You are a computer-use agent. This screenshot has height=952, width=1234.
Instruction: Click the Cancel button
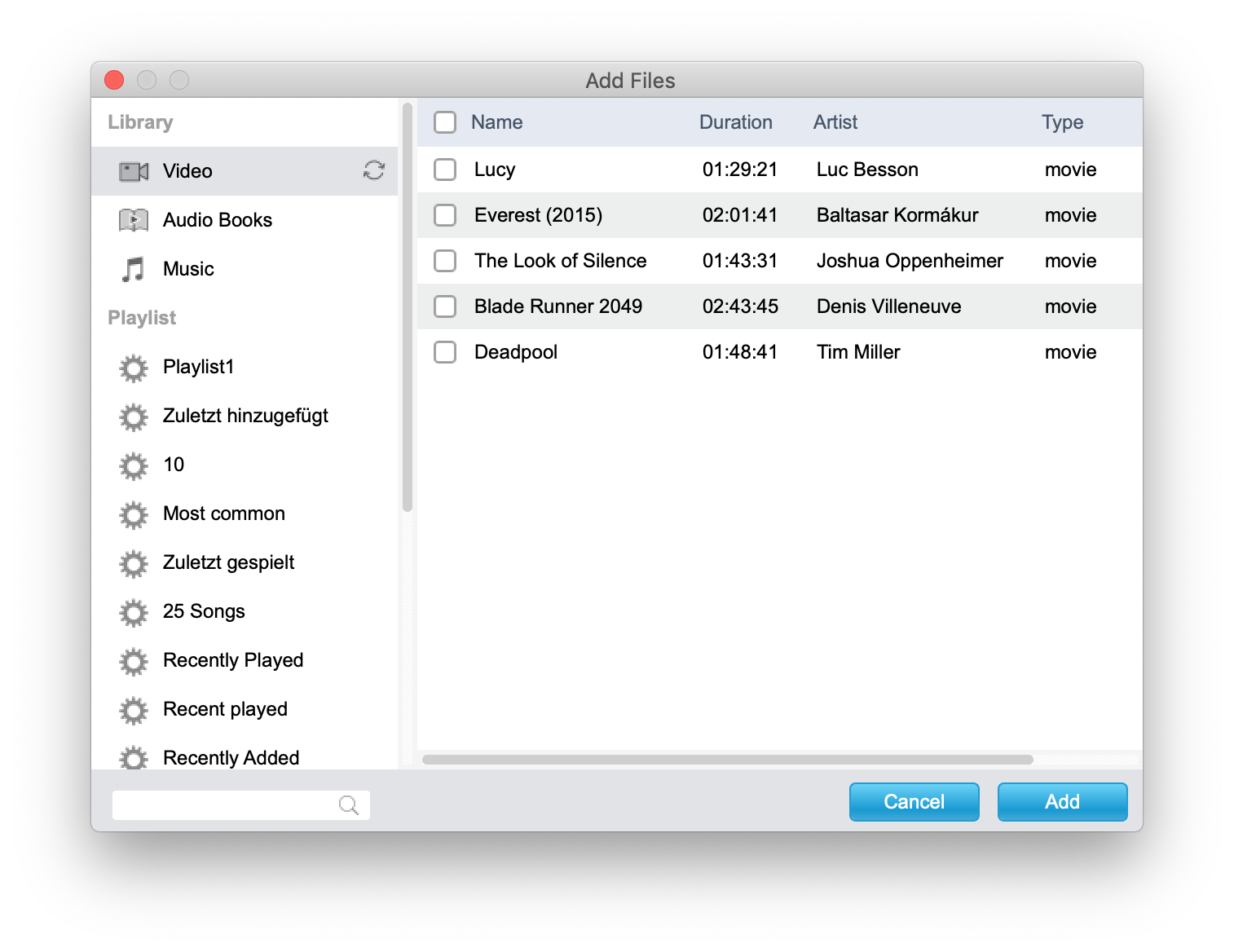pos(914,802)
